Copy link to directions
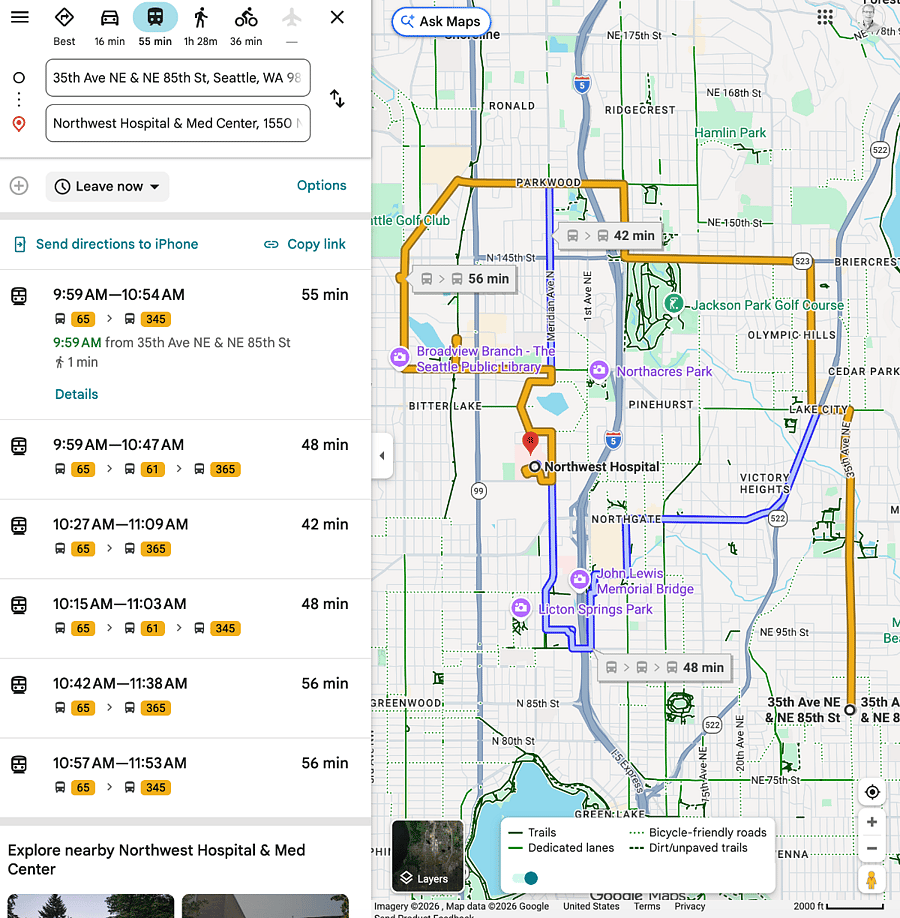 point(304,244)
